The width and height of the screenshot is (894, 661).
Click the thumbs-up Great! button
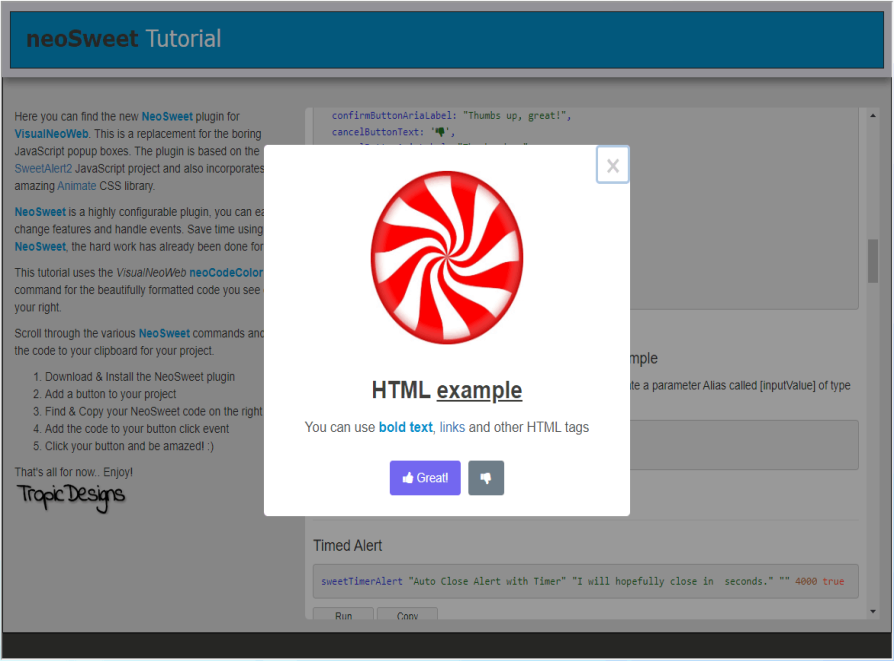click(425, 478)
